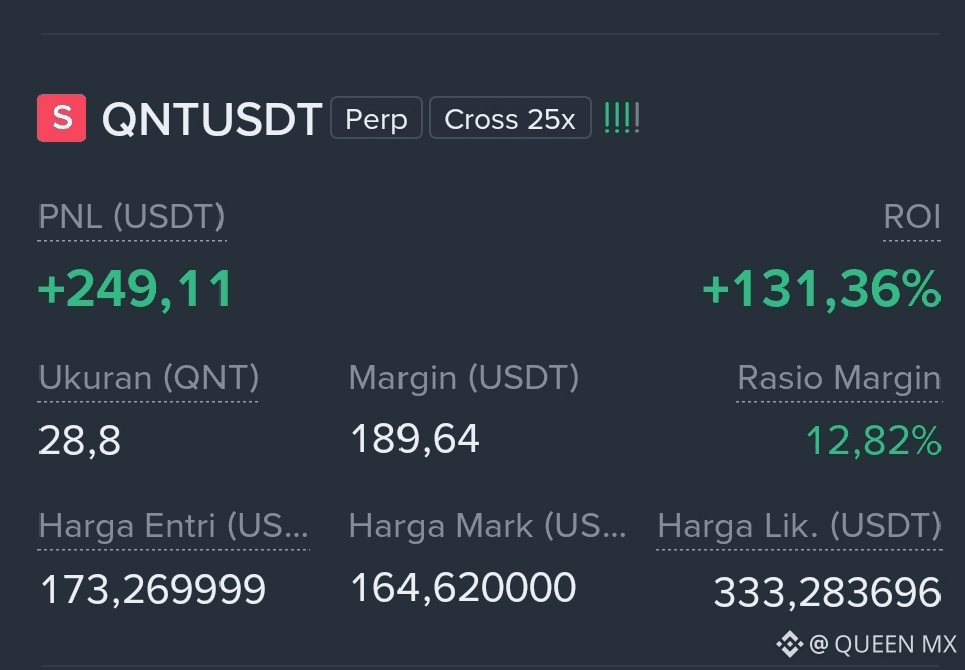Open the @ QUEEN MX username

tap(883, 644)
